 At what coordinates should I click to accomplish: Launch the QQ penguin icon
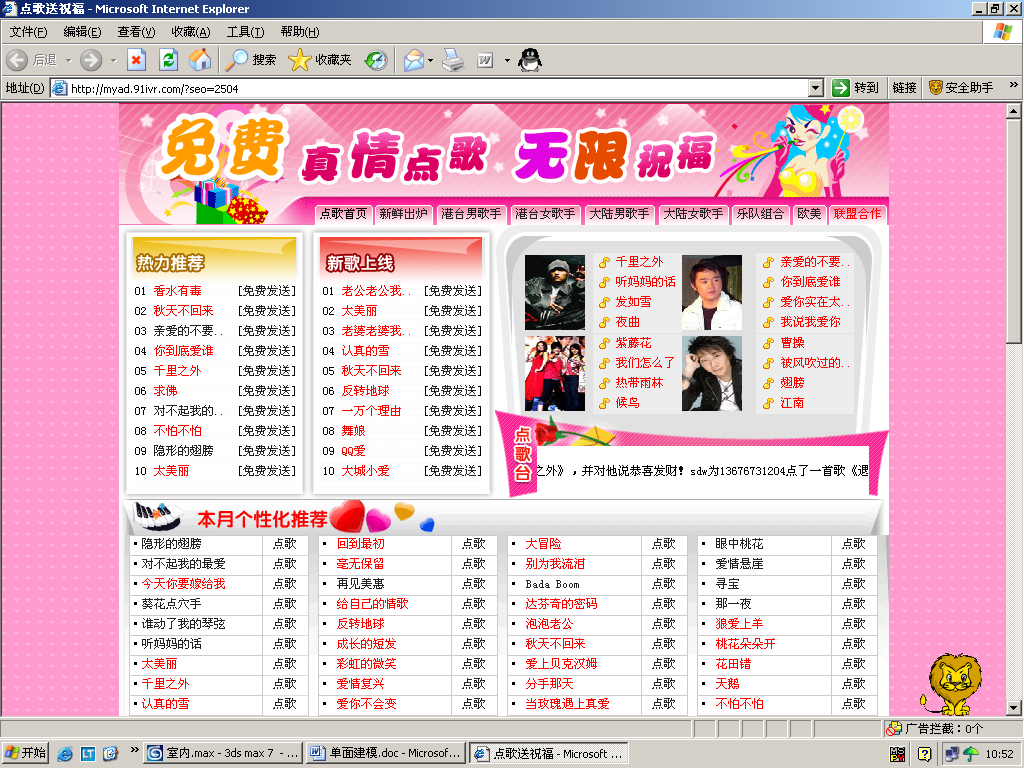530,60
